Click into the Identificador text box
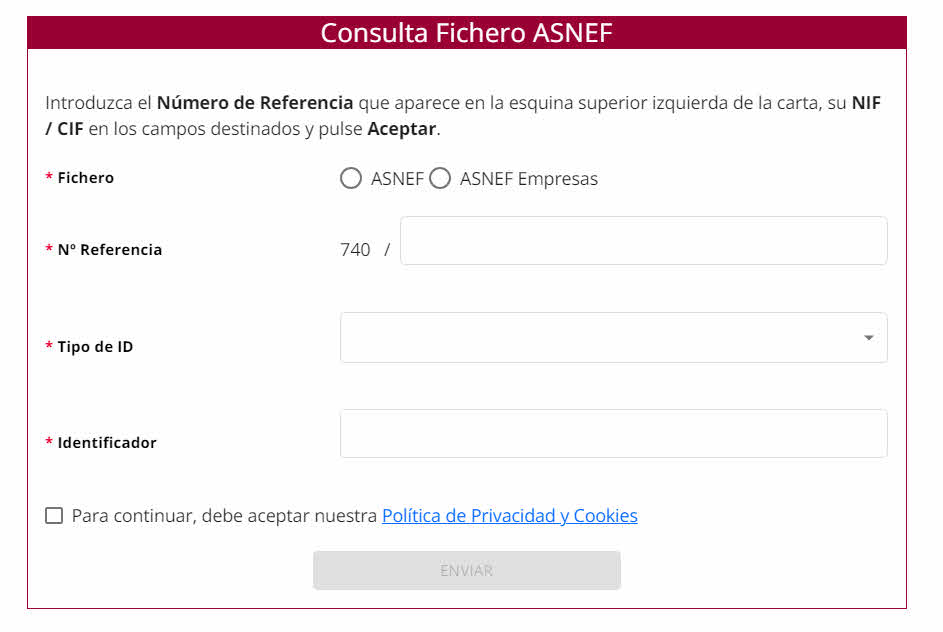The width and height of the screenshot is (943, 632). tap(613, 434)
